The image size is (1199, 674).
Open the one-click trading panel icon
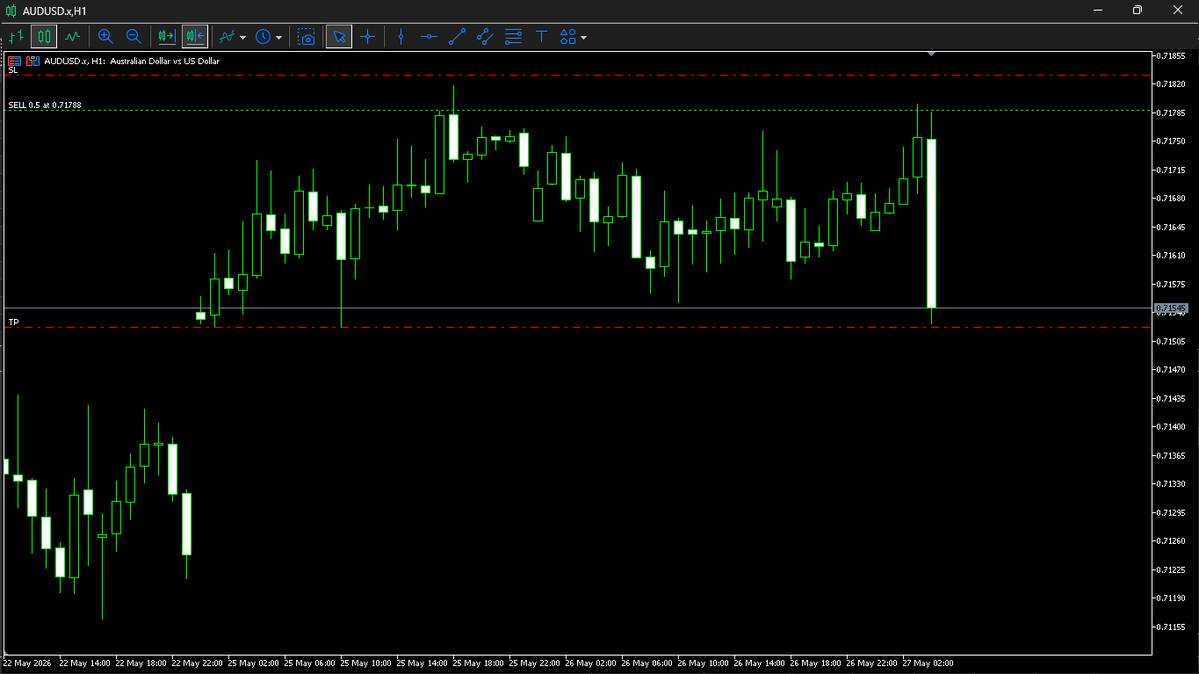[x=15, y=61]
